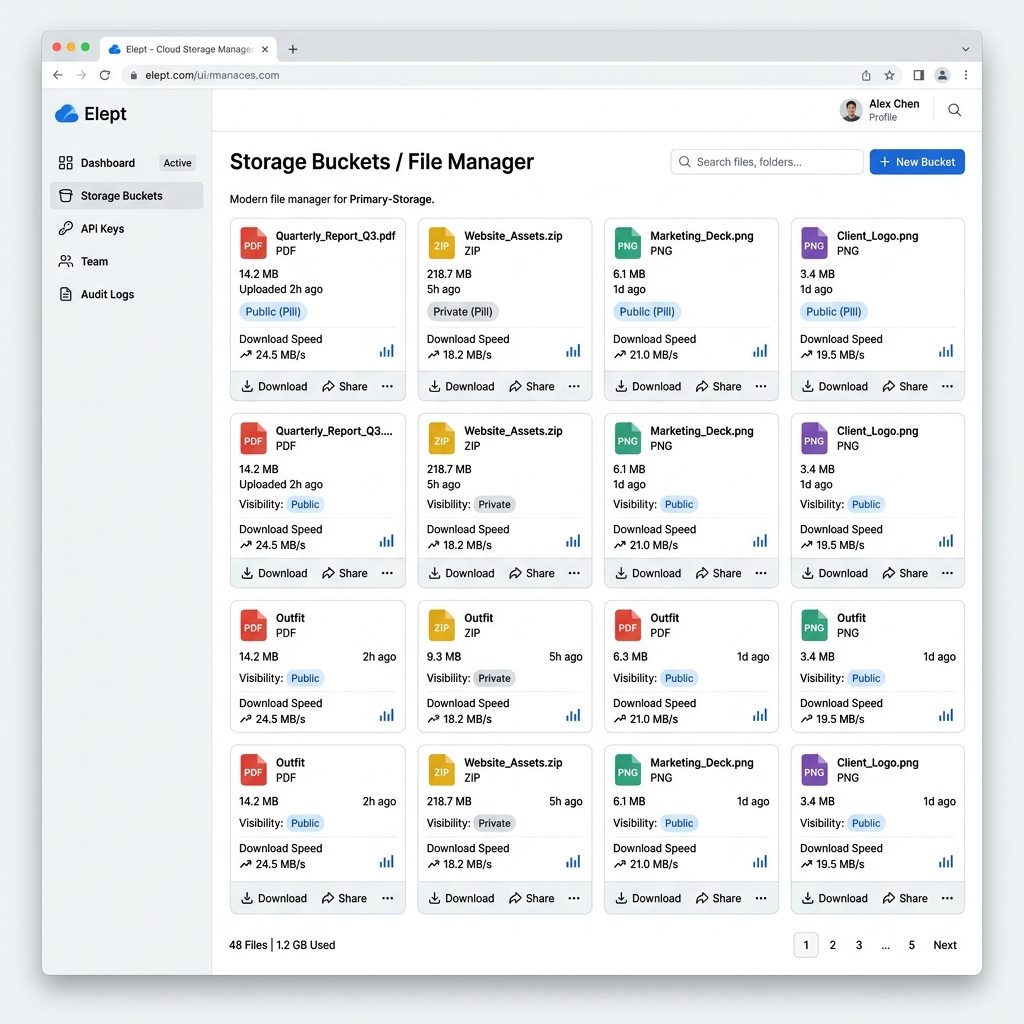Go back in browser history

click(58, 75)
